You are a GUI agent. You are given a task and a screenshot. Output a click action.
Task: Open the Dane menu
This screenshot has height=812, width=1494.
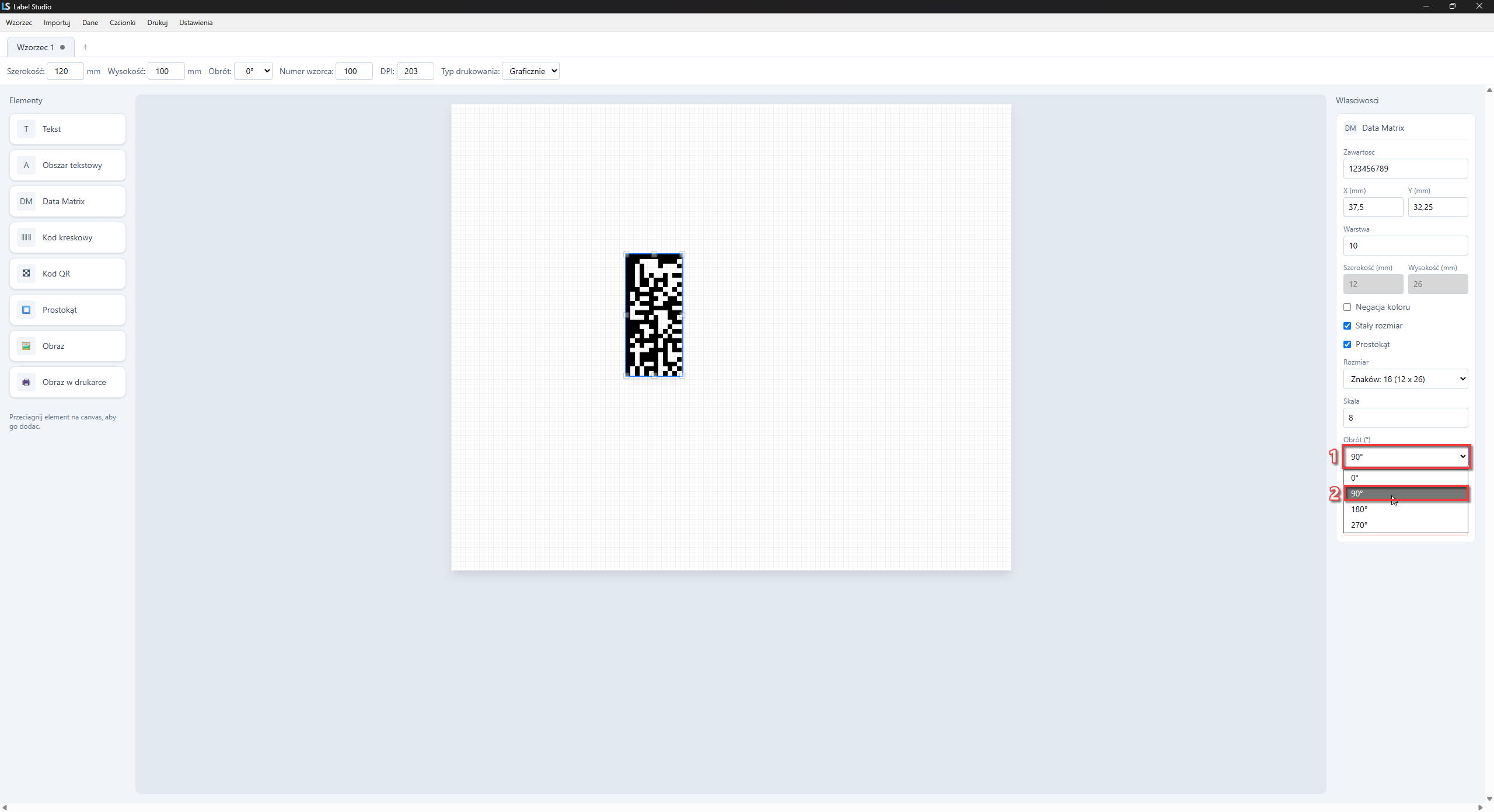point(90,23)
